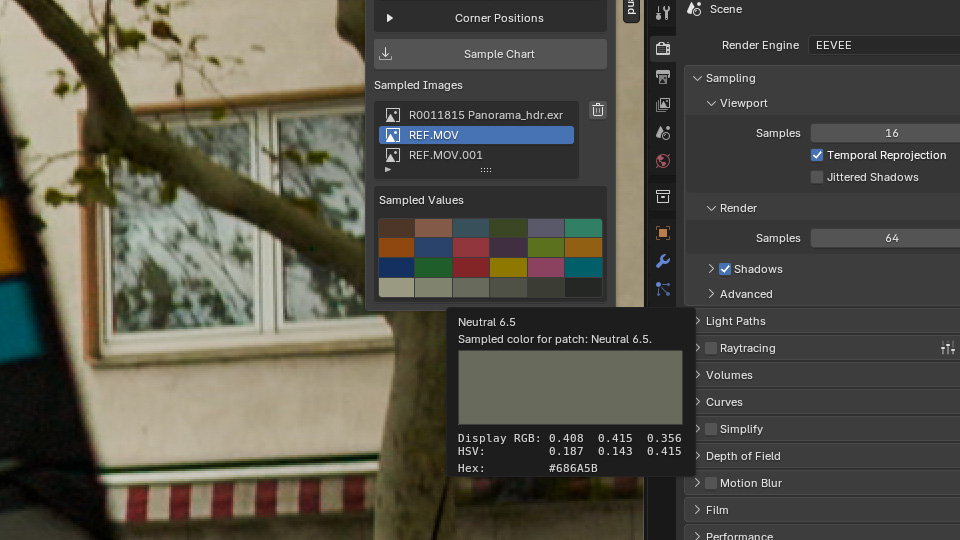
Task: Click the image icon of highlighted REF.MOV
Action: 392,135
